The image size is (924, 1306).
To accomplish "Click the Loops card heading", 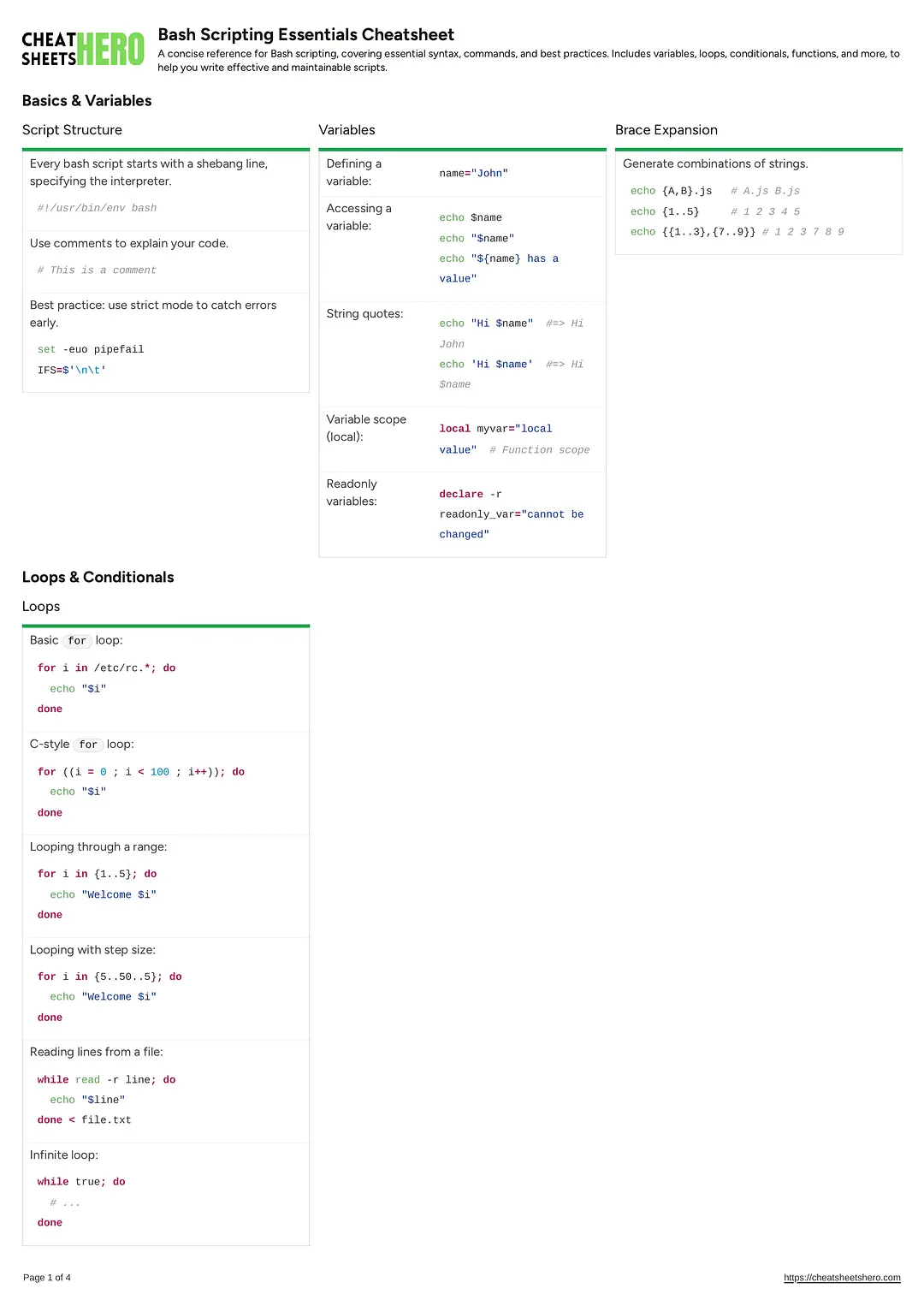I will pos(41,607).
